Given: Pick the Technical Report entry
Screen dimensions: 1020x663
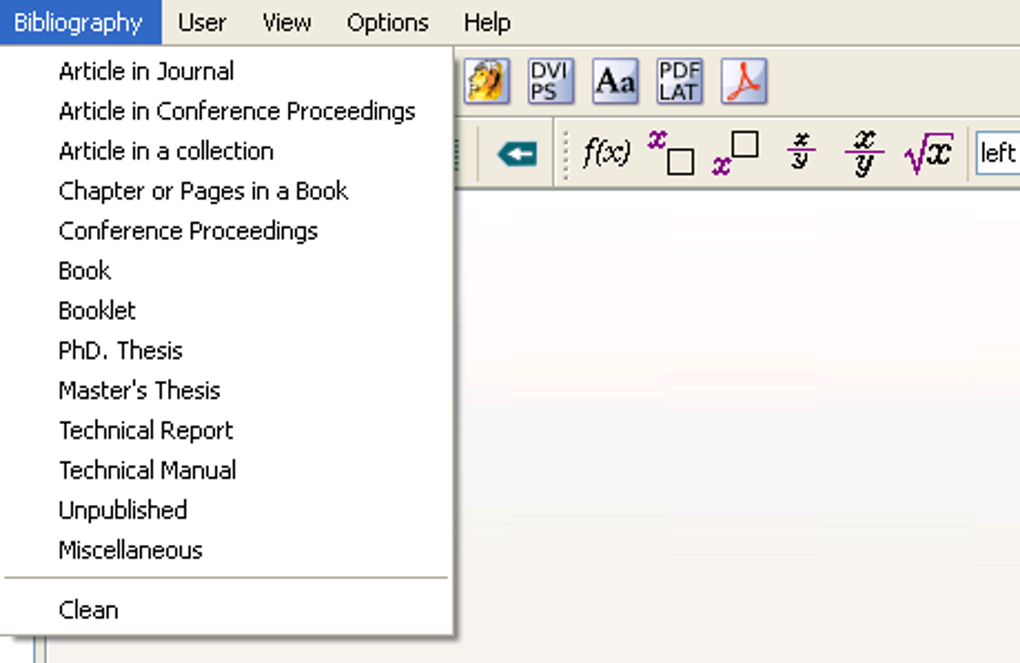Looking at the screenshot, I should coord(145,431).
